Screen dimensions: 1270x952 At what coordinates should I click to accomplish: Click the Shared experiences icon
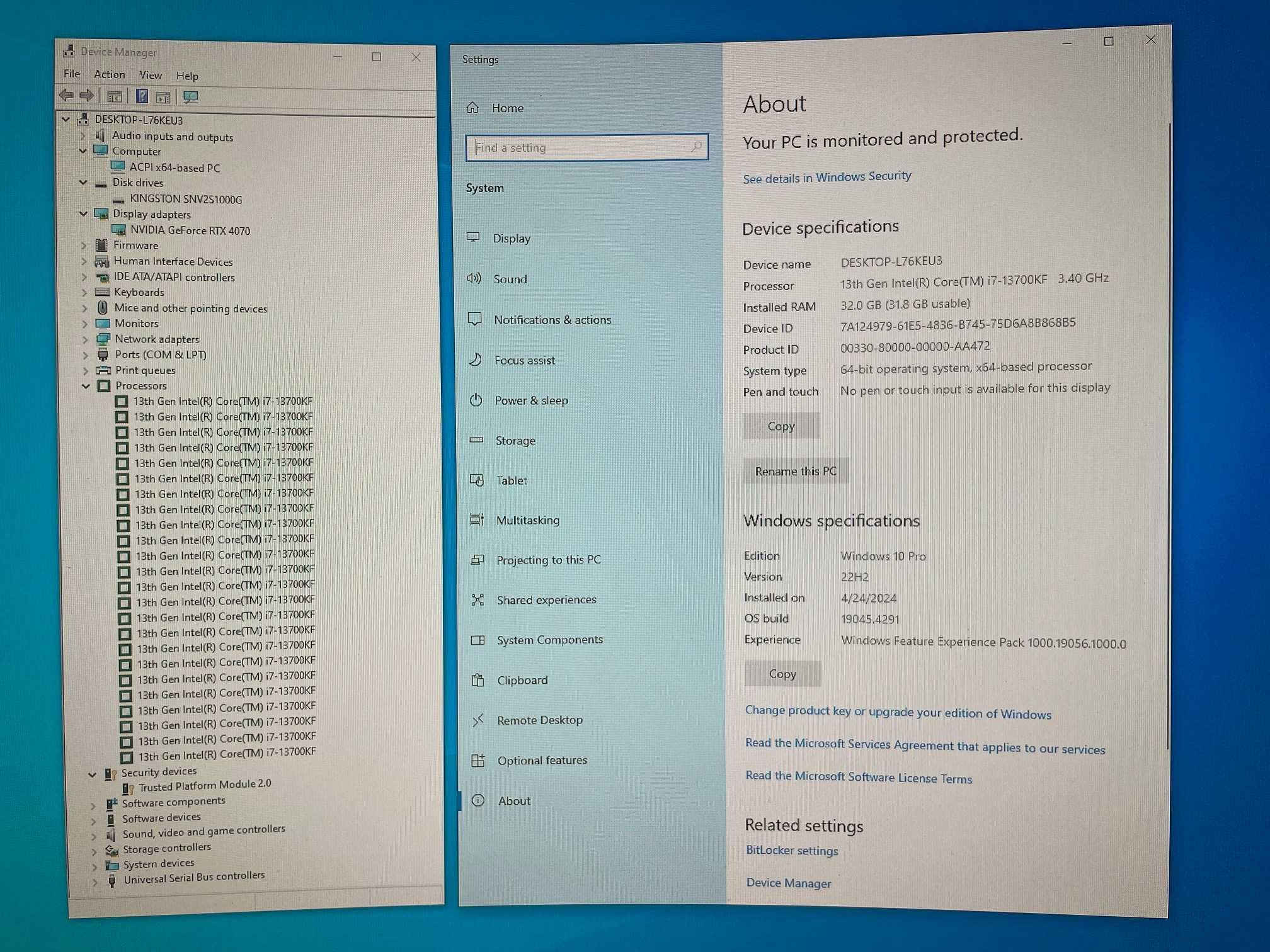pyautogui.click(x=478, y=599)
